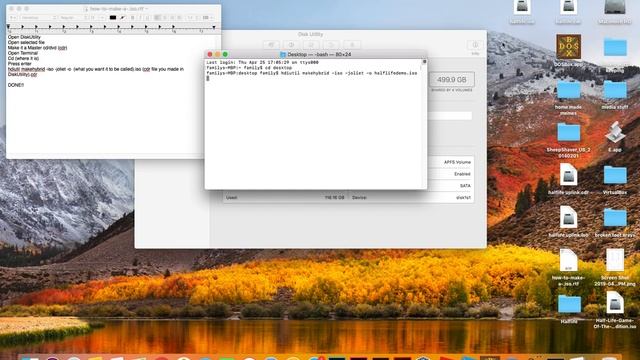Open font typeface Regular dropdown
Screen dimensions: 640x360
coord(74,18)
